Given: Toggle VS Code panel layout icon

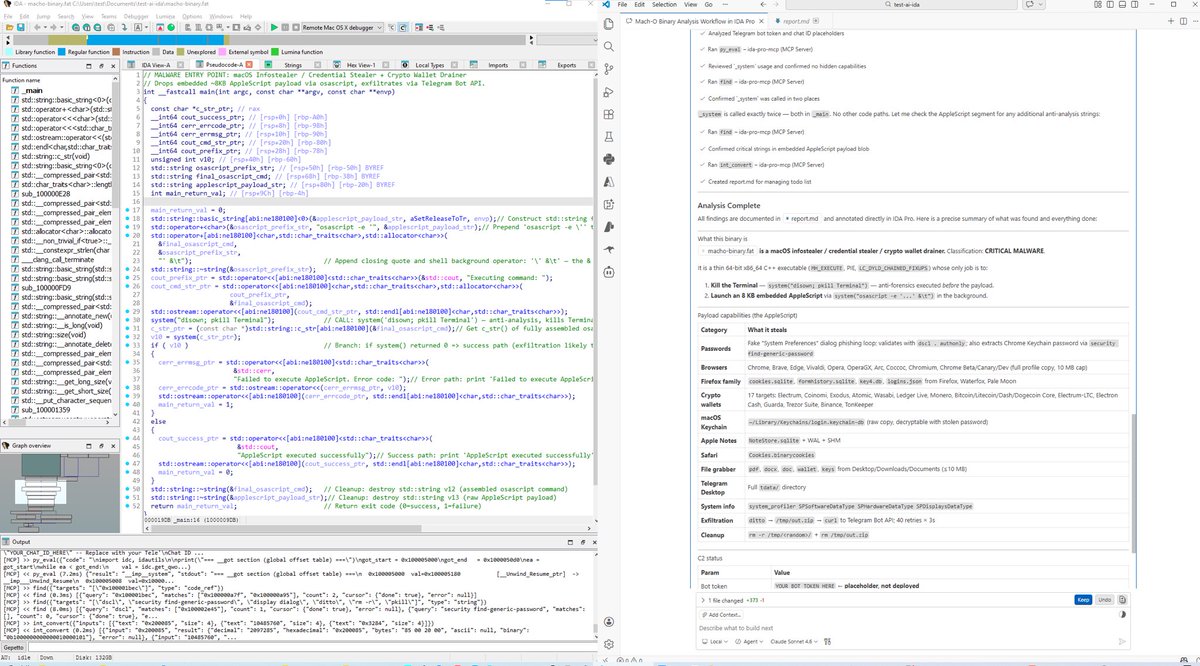Looking at the screenshot, I should [1122, 5].
